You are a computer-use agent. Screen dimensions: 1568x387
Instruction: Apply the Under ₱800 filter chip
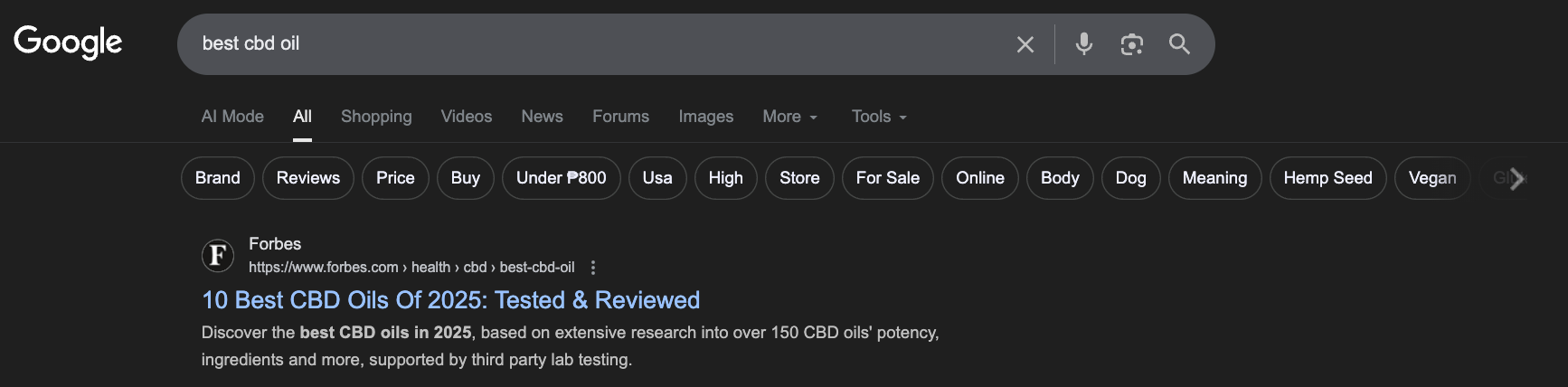click(x=562, y=178)
